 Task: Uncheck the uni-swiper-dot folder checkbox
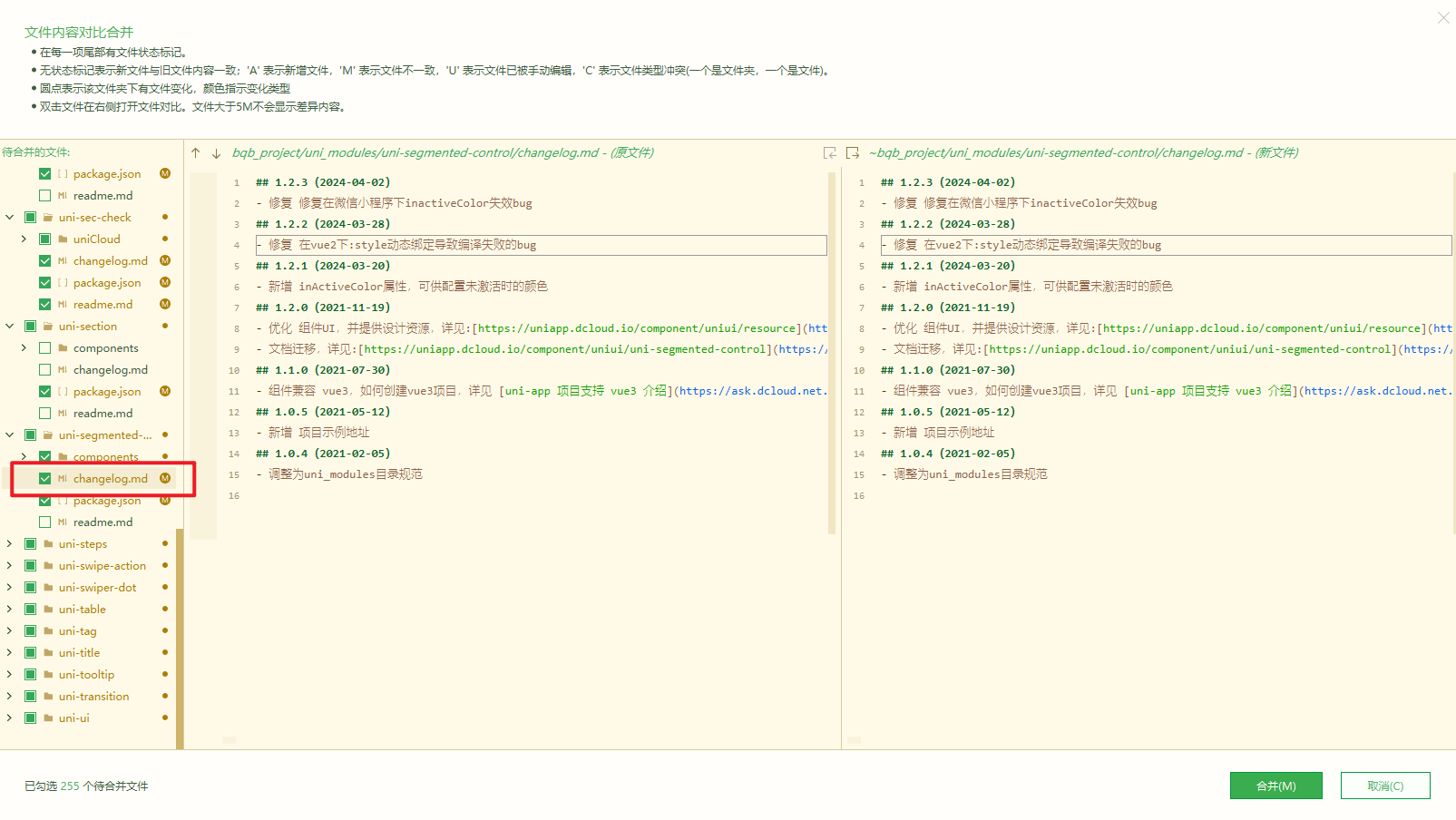tap(30, 588)
